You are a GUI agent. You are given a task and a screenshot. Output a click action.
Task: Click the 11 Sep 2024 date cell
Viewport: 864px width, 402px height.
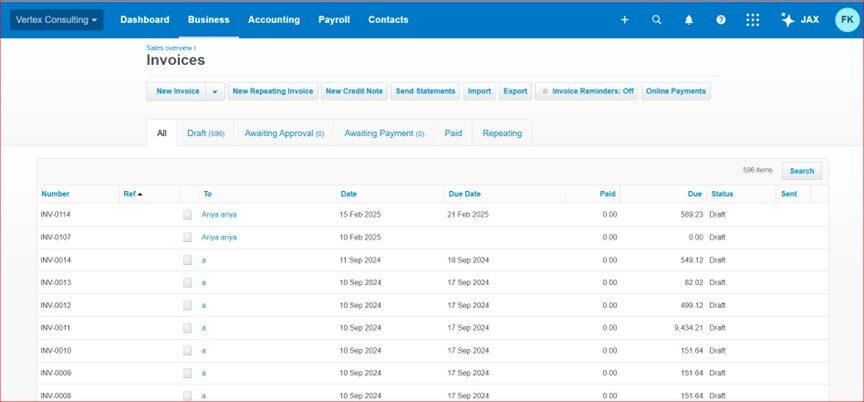coord(360,260)
